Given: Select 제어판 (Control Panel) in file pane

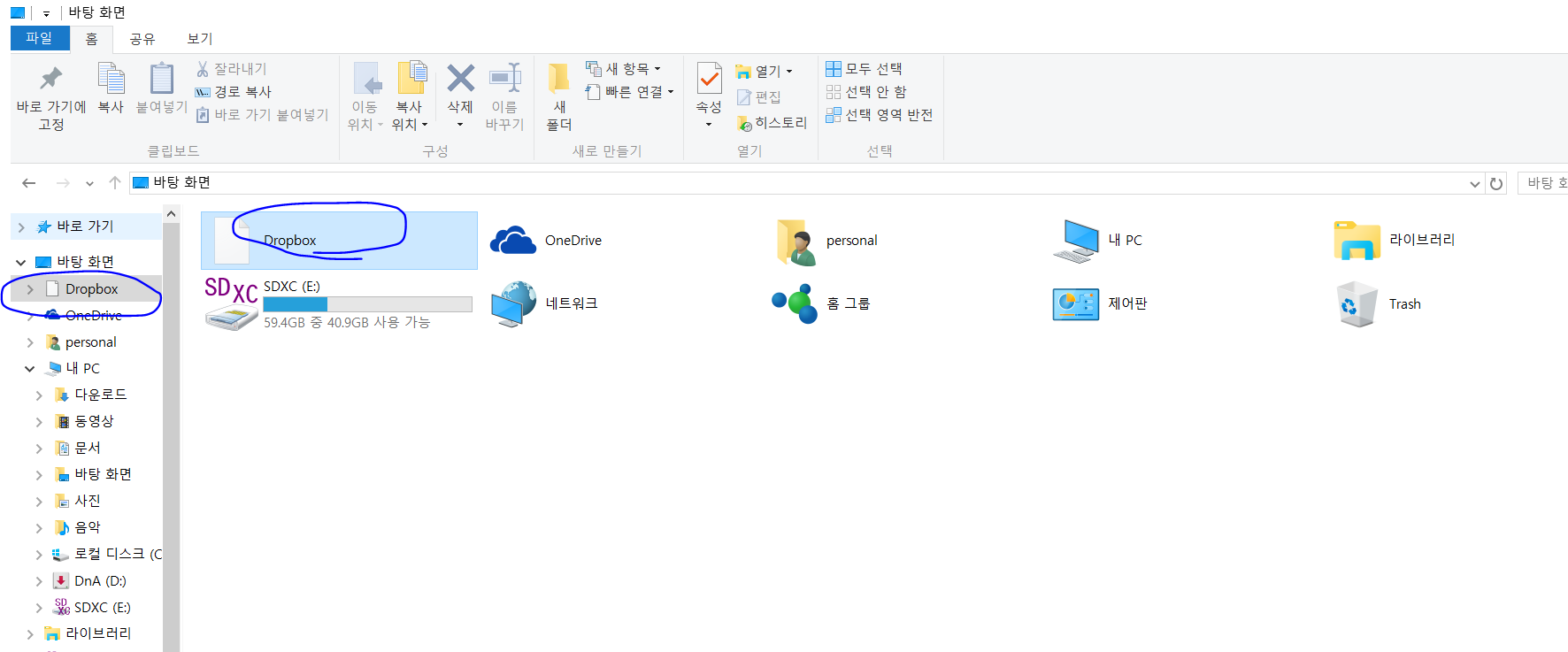Looking at the screenshot, I should click(1100, 303).
